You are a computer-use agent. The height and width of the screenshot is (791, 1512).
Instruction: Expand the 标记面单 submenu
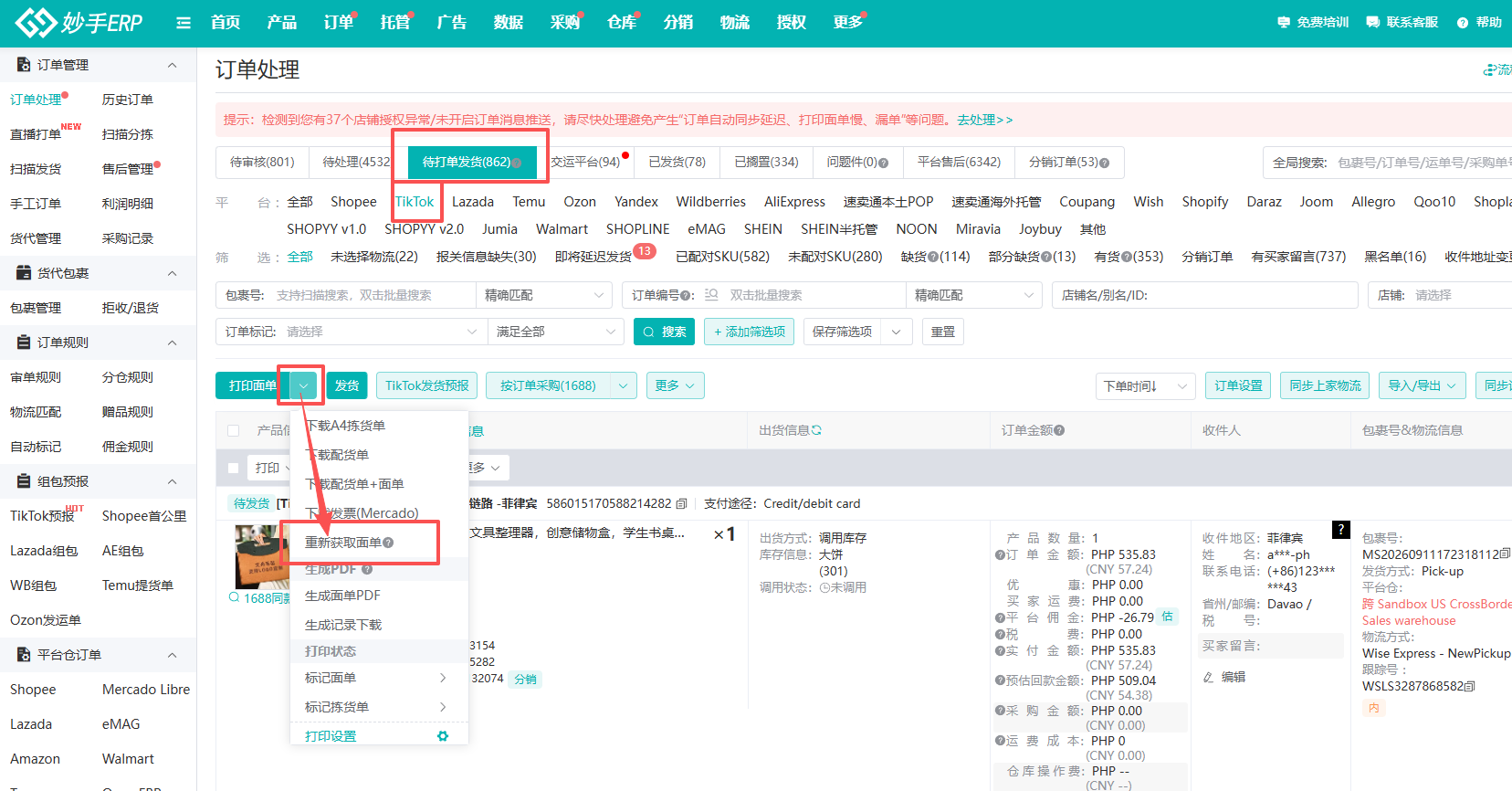coord(379,678)
